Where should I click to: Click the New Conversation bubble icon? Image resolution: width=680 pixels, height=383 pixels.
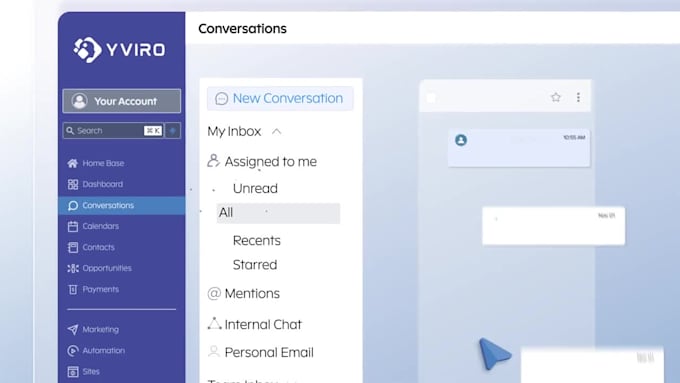[221, 98]
